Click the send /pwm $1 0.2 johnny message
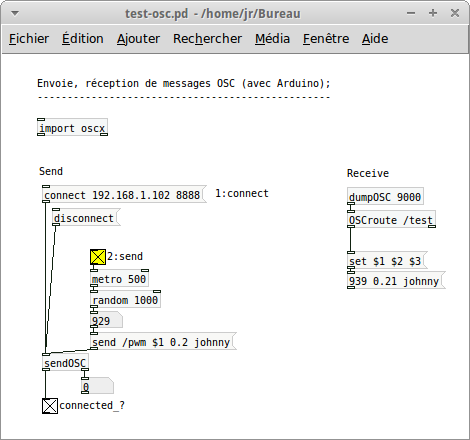Image resolution: width=470 pixels, height=440 pixels. pos(163,342)
